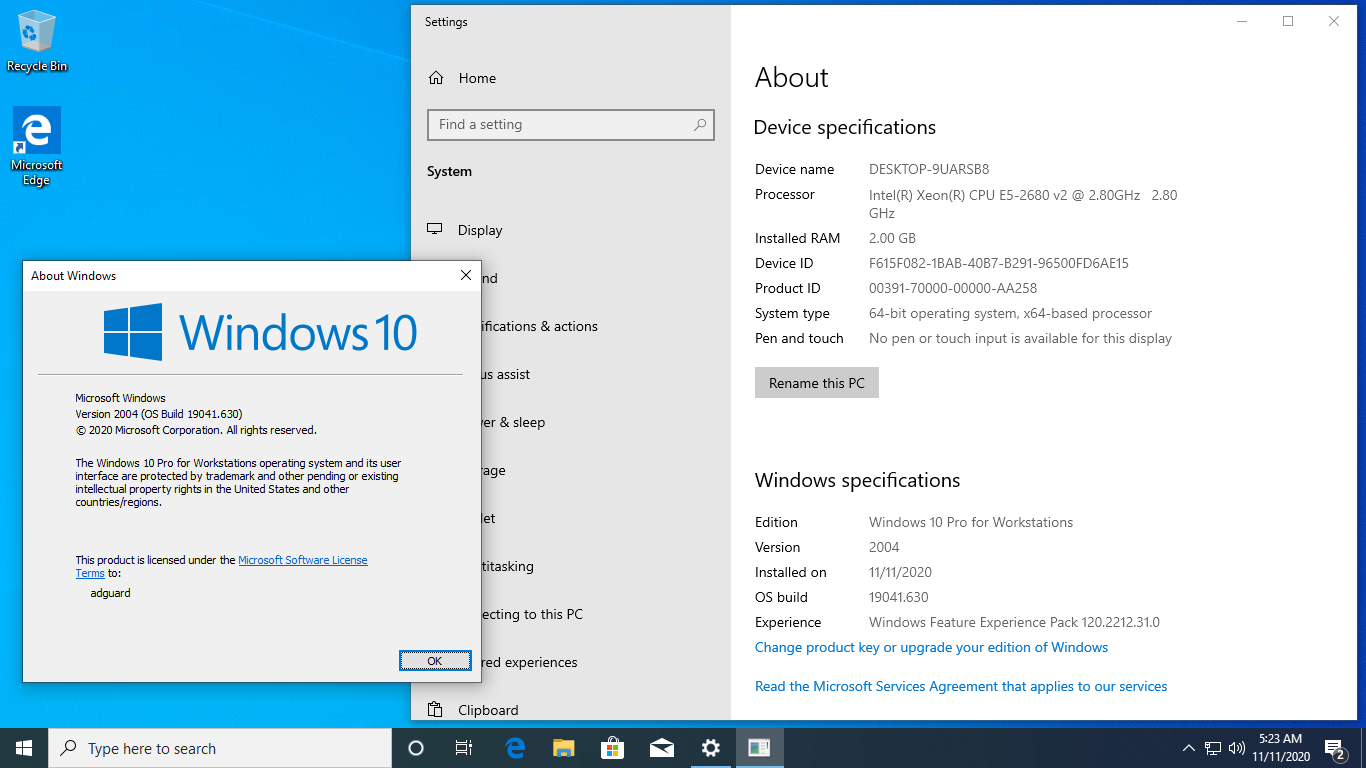Click the search magnifier in Find a setting
The image size is (1366, 768).
(x=700, y=124)
